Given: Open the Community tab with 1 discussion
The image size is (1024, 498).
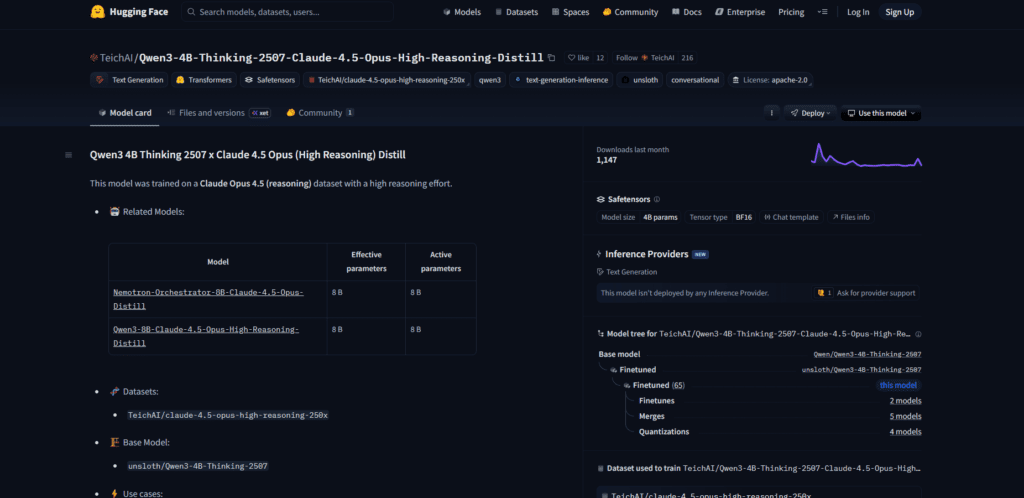Looking at the screenshot, I should click(x=320, y=113).
